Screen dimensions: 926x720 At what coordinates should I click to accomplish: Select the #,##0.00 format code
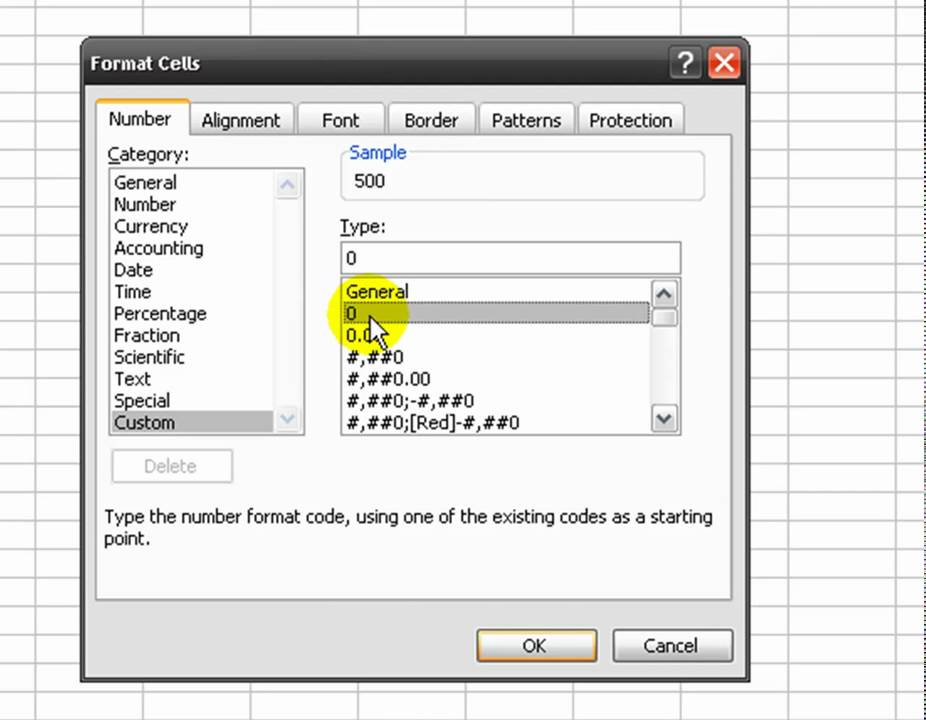[496, 379]
